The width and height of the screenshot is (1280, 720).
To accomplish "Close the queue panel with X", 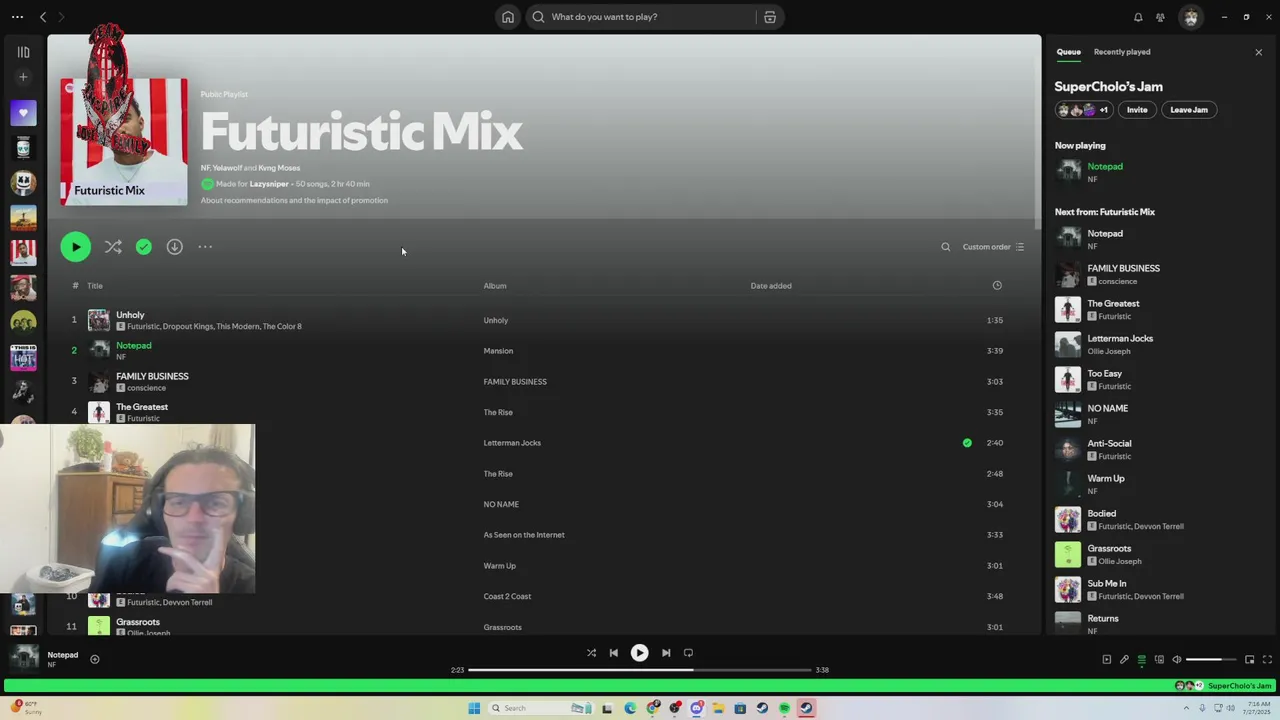I will click(1259, 52).
